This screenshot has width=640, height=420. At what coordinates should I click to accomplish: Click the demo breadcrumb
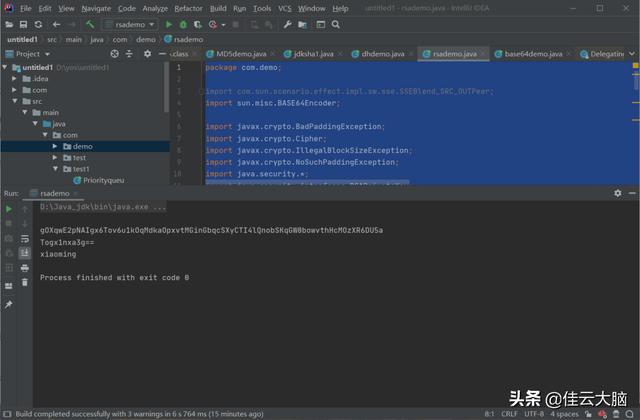tap(146, 40)
